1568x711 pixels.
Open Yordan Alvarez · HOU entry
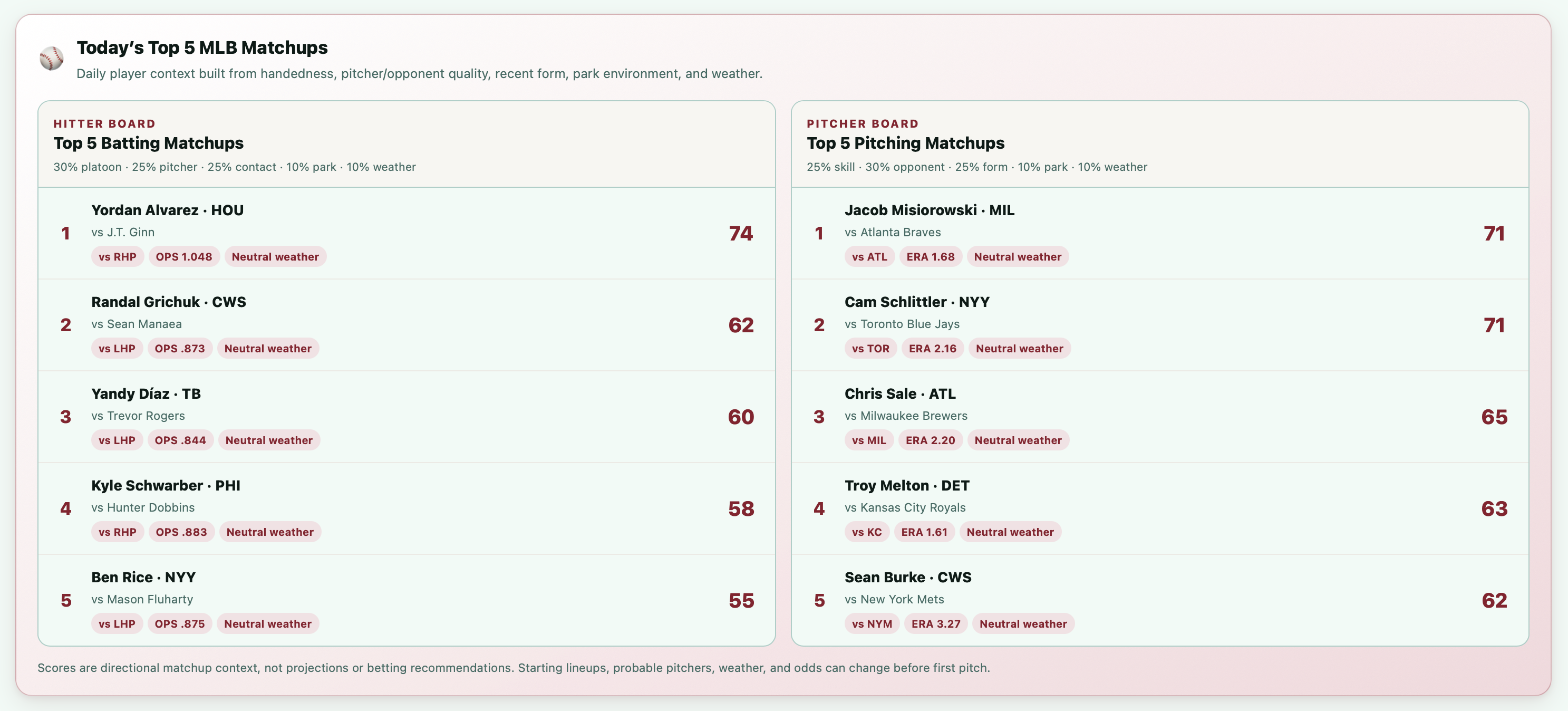[406, 233]
